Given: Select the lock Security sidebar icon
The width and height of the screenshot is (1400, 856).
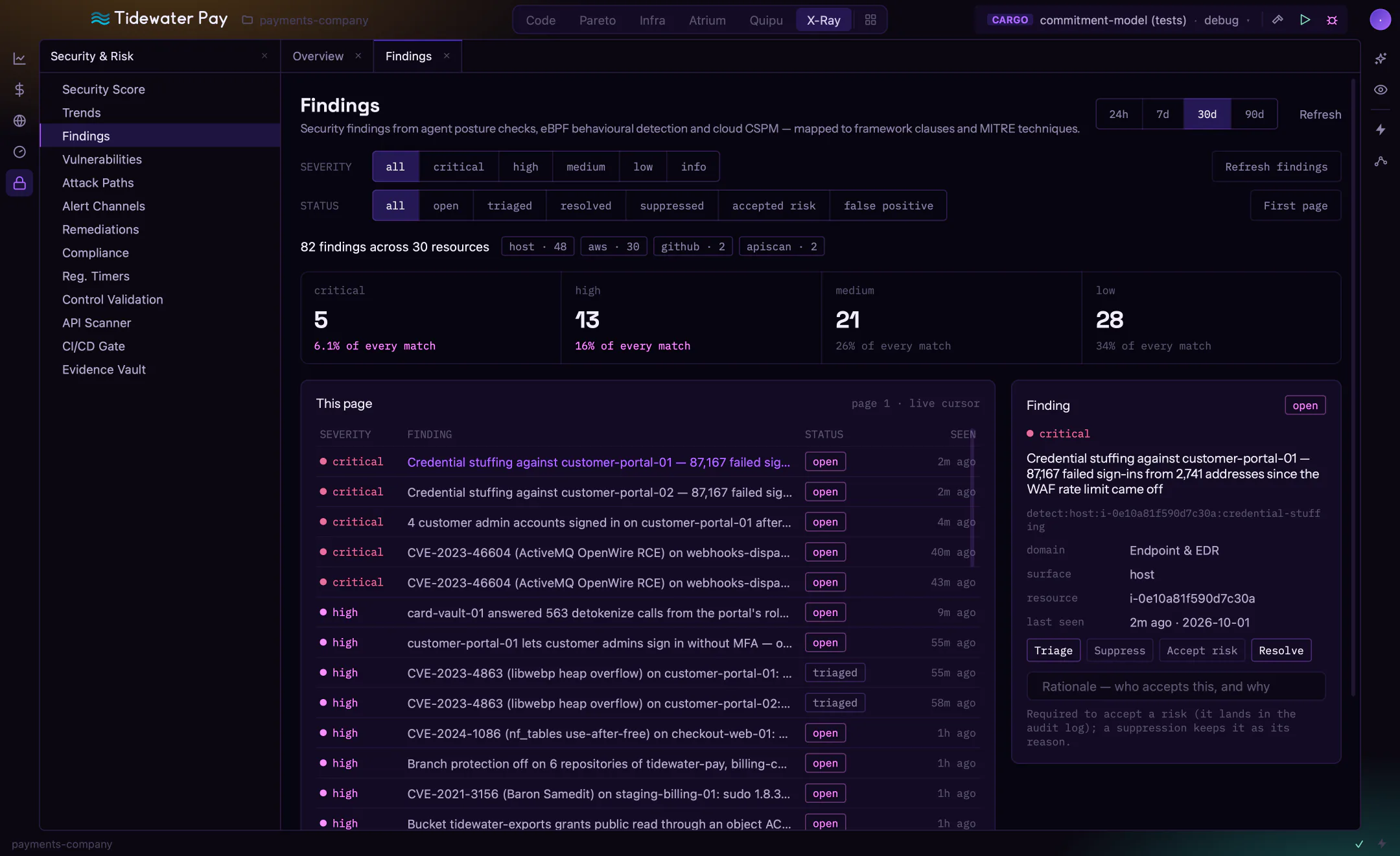Looking at the screenshot, I should coord(19,183).
